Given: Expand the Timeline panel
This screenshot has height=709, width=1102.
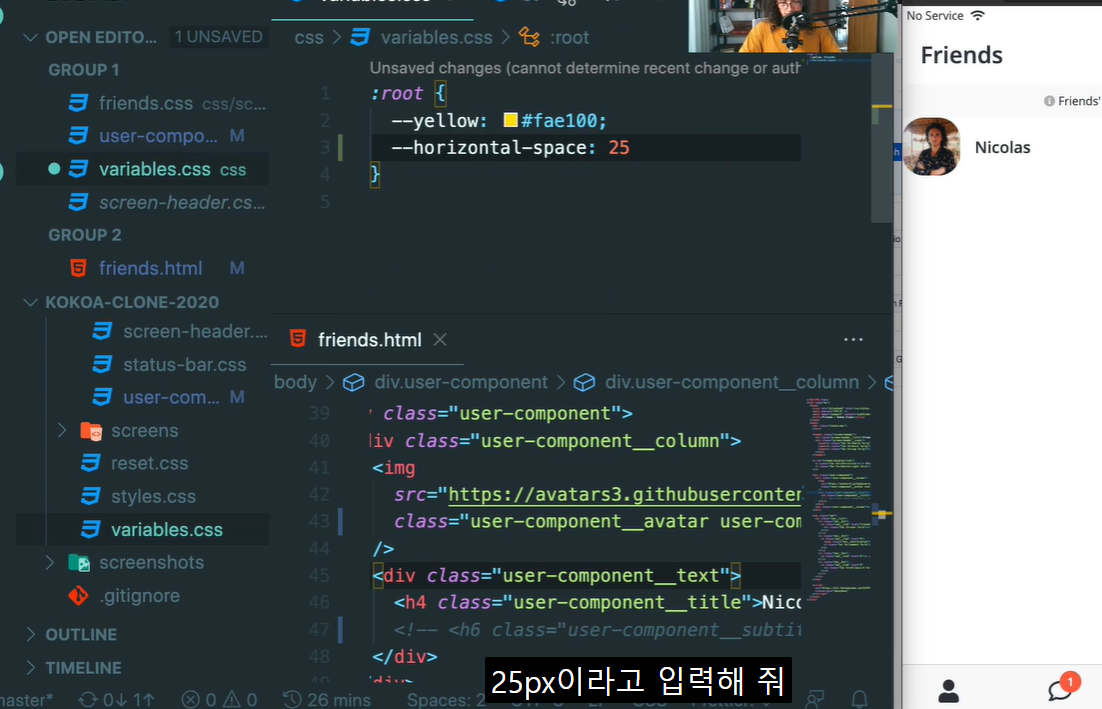Looking at the screenshot, I should (x=30, y=668).
